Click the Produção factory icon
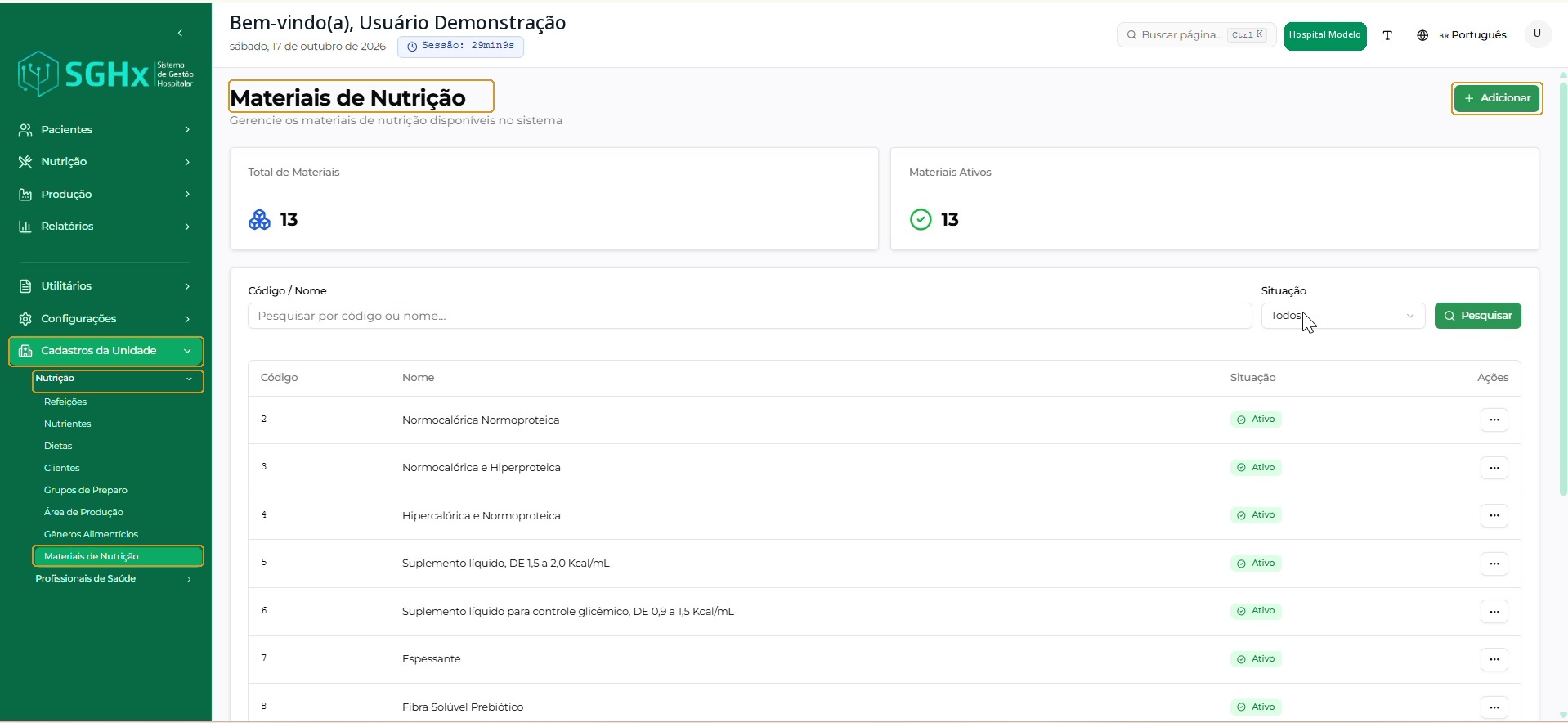The image size is (1568, 723). coord(25,195)
